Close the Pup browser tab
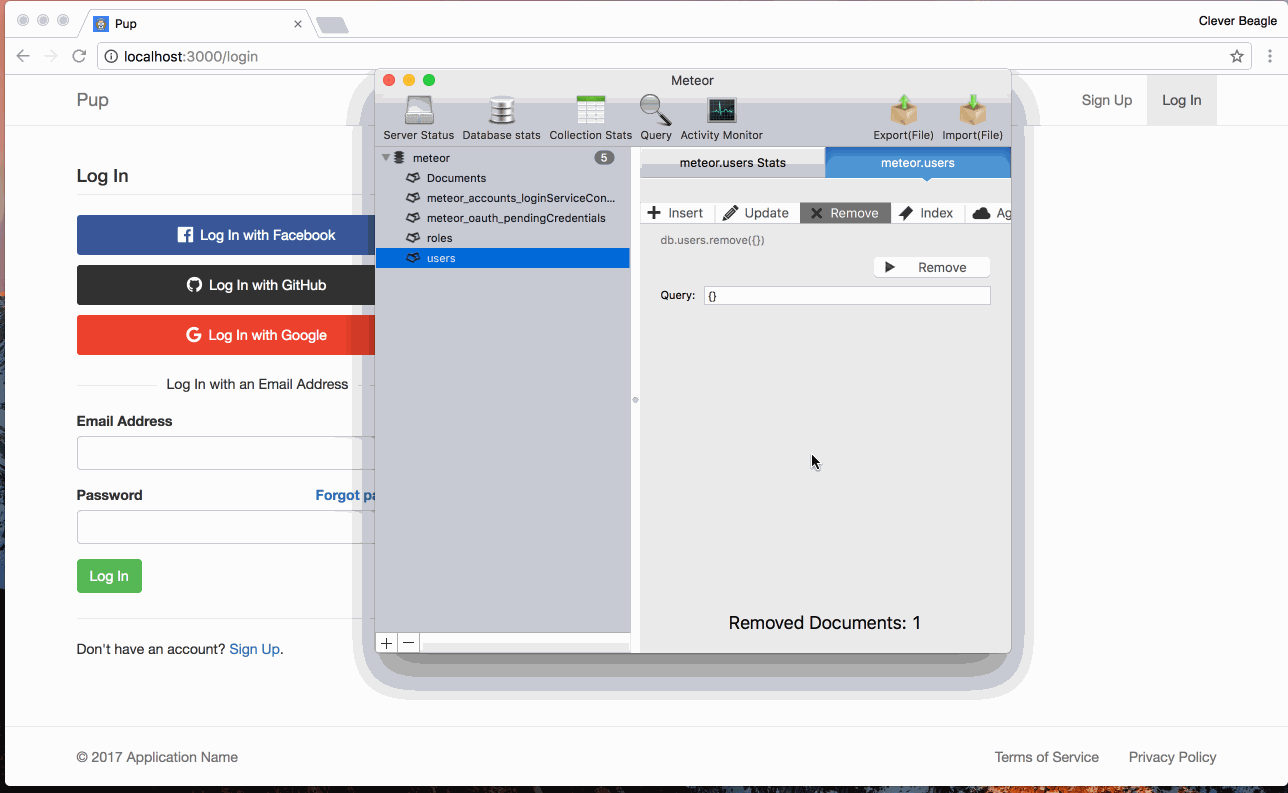 point(298,24)
